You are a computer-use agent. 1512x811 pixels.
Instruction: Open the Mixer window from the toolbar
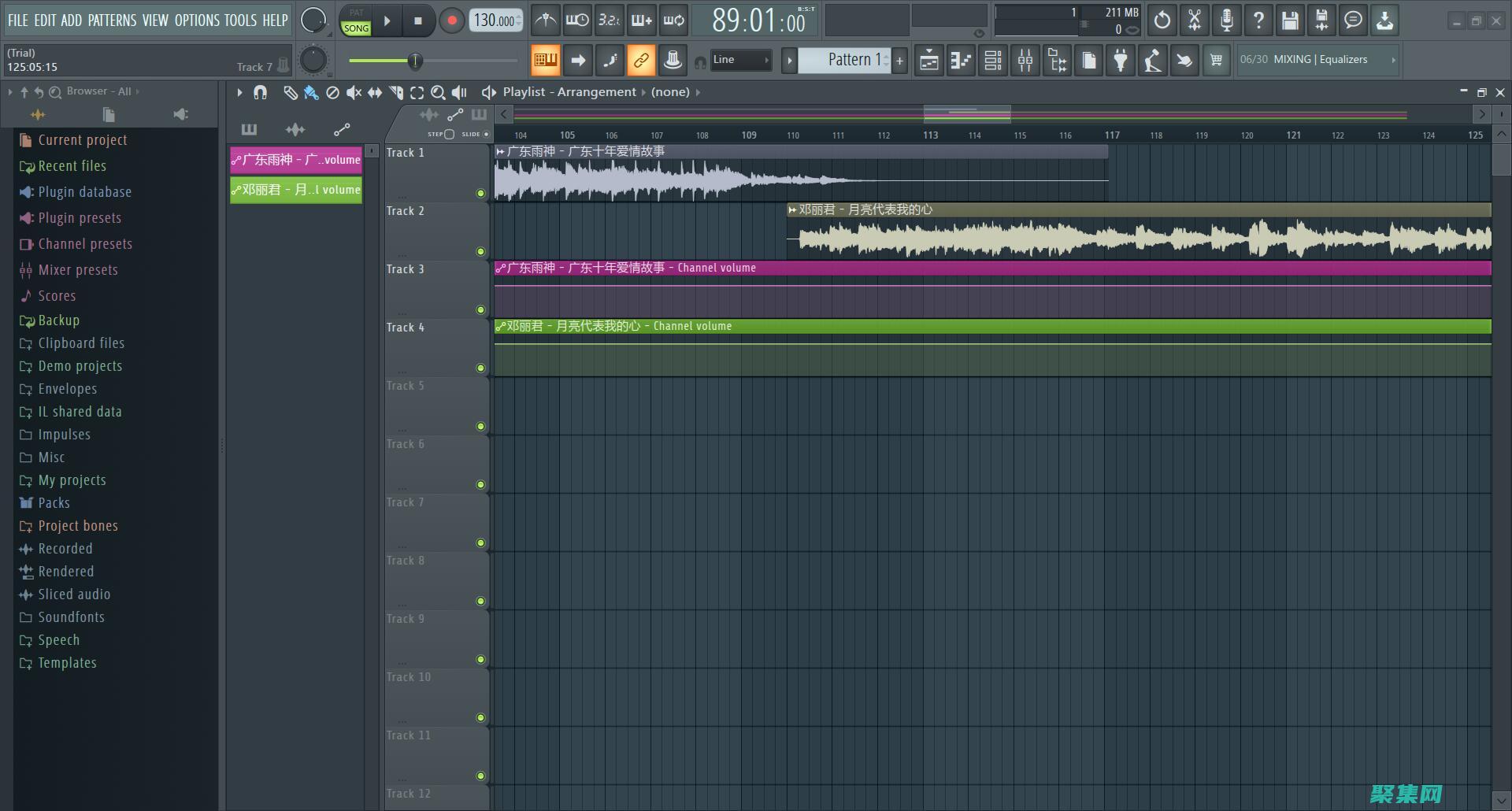tap(1025, 61)
